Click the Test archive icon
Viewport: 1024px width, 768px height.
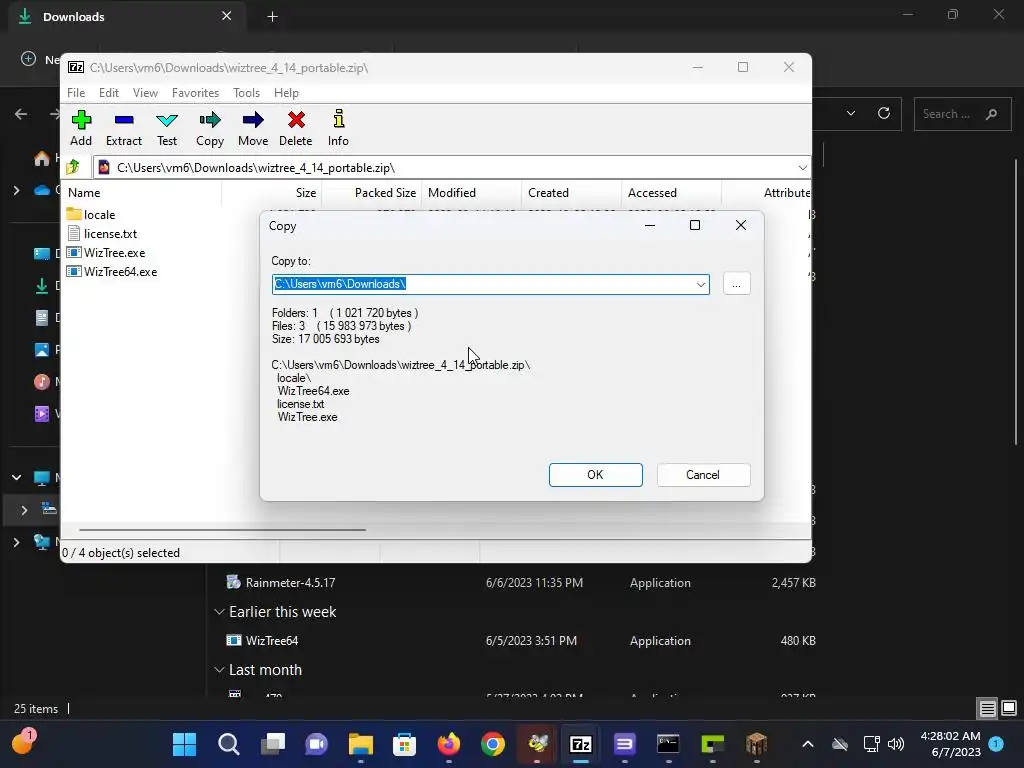pyautogui.click(x=167, y=128)
